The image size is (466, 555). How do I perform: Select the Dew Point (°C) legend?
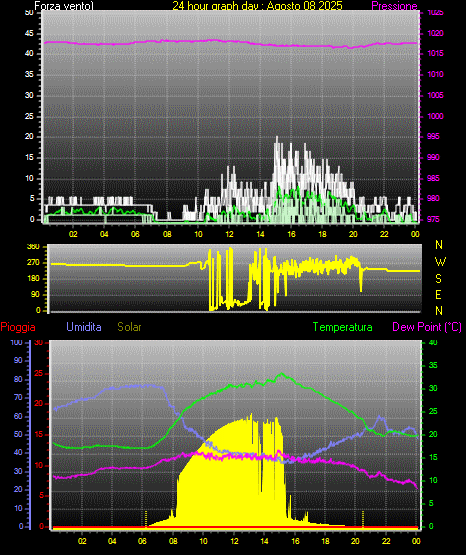click(x=427, y=327)
